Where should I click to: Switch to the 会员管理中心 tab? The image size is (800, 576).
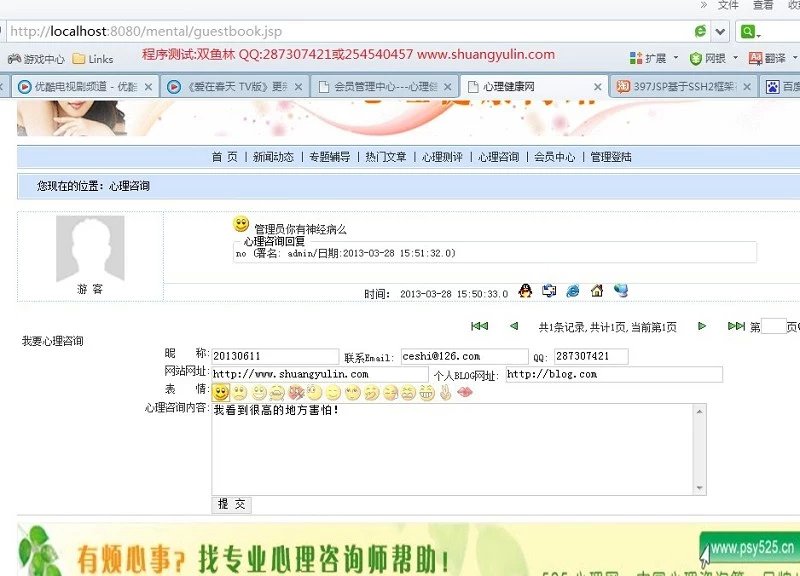(x=385, y=87)
